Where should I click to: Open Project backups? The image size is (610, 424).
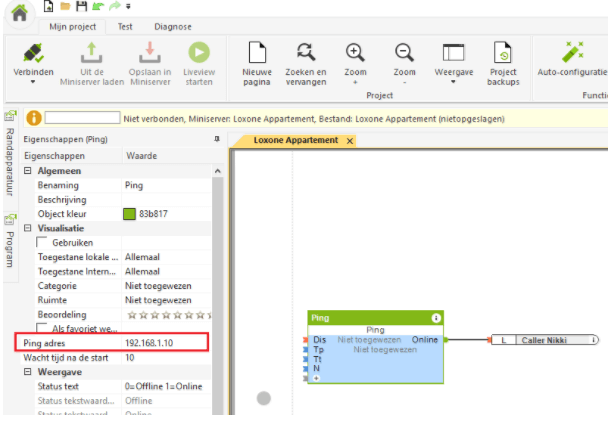pos(503,52)
